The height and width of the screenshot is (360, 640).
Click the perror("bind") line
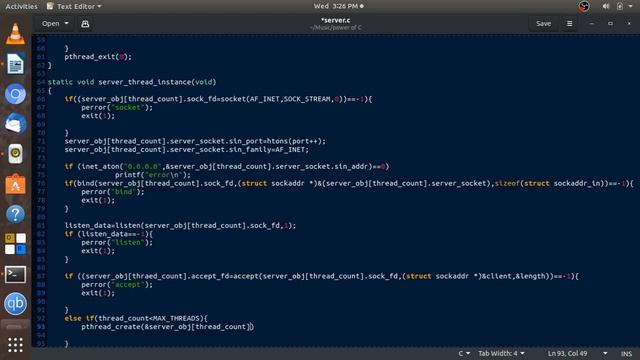[113, 192]
